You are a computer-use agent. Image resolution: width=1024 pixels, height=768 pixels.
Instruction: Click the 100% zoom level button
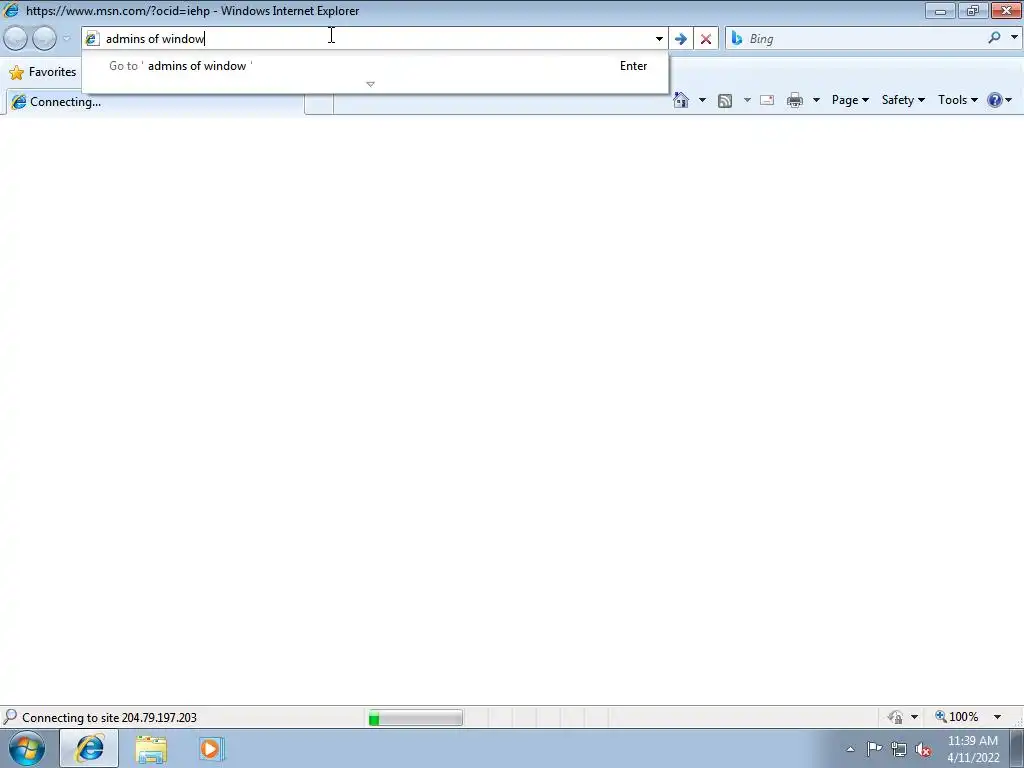(957, 717)
